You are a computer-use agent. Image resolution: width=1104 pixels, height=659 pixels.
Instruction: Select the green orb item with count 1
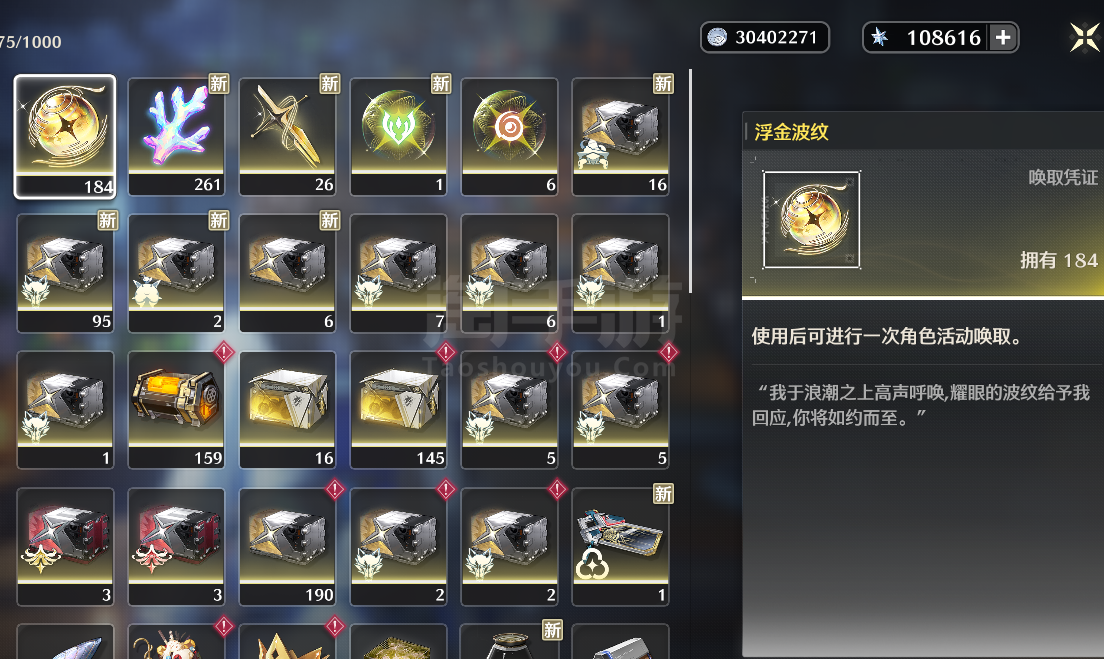coord(399,137)
